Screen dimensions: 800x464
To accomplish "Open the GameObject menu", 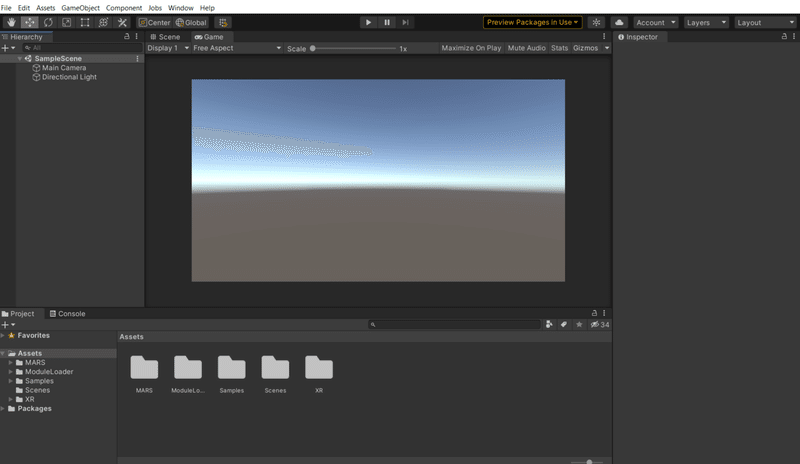I will [x=80, y=8].
